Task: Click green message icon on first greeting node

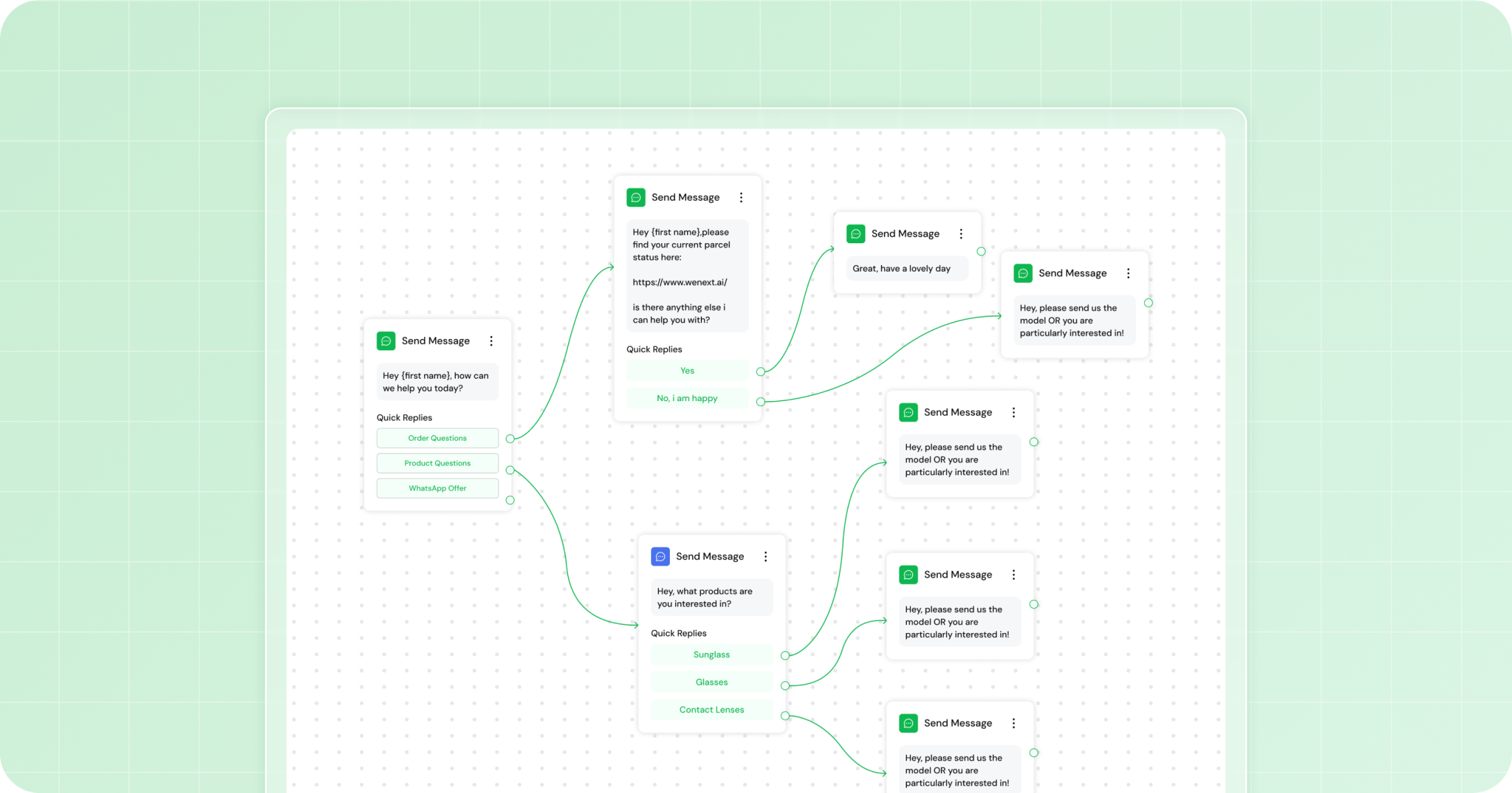Action: point(386,341)
